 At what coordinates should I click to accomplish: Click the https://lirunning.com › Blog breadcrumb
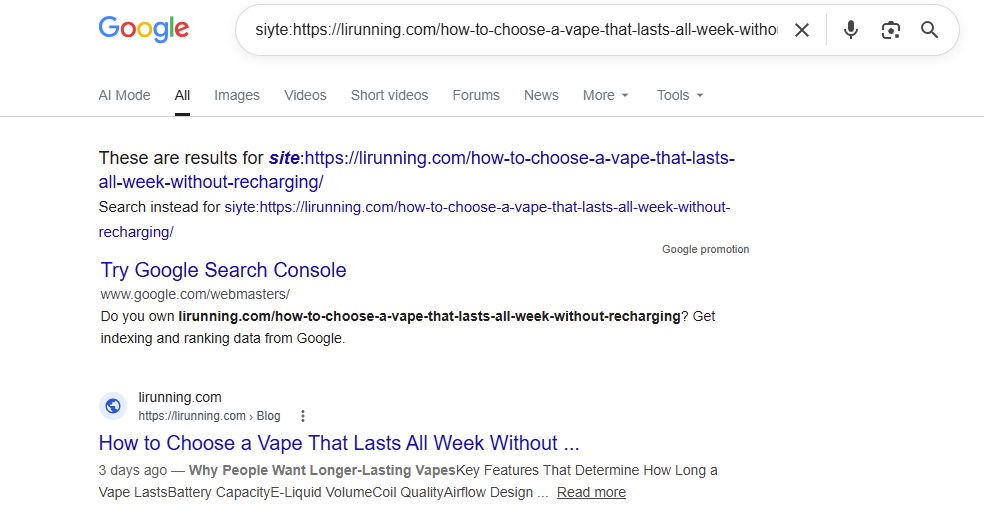(x=210, y=416)
